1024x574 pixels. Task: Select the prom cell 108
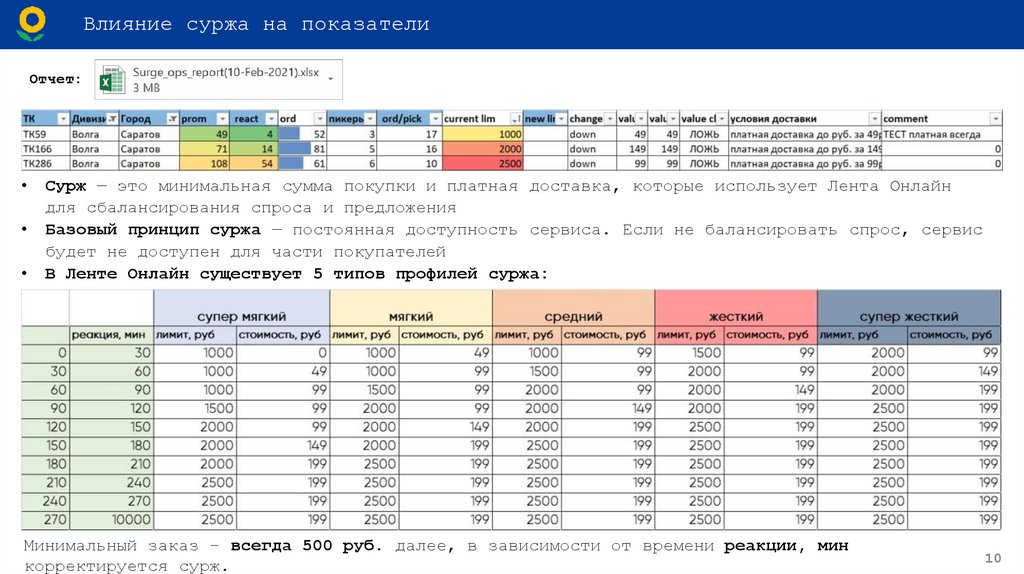tap(204, 164)
